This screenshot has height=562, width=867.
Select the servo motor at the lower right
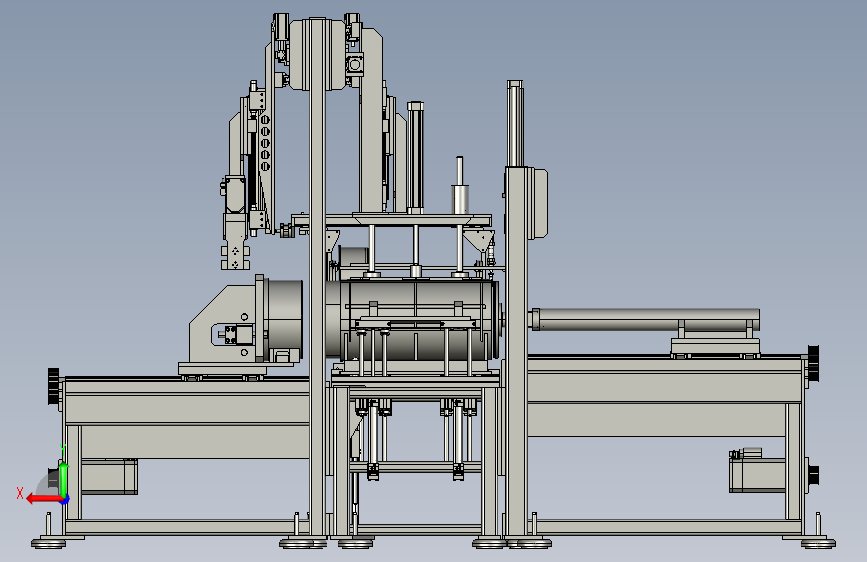[757, 474]
